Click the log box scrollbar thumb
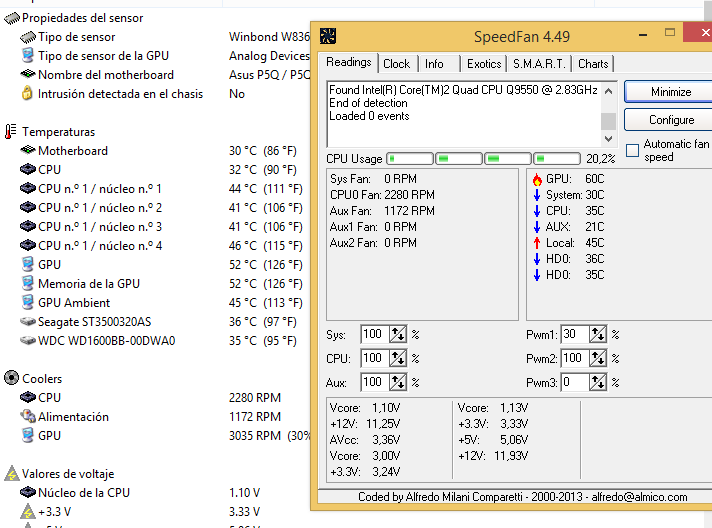Screen dimensions: 712x528 tap(608, 121)
